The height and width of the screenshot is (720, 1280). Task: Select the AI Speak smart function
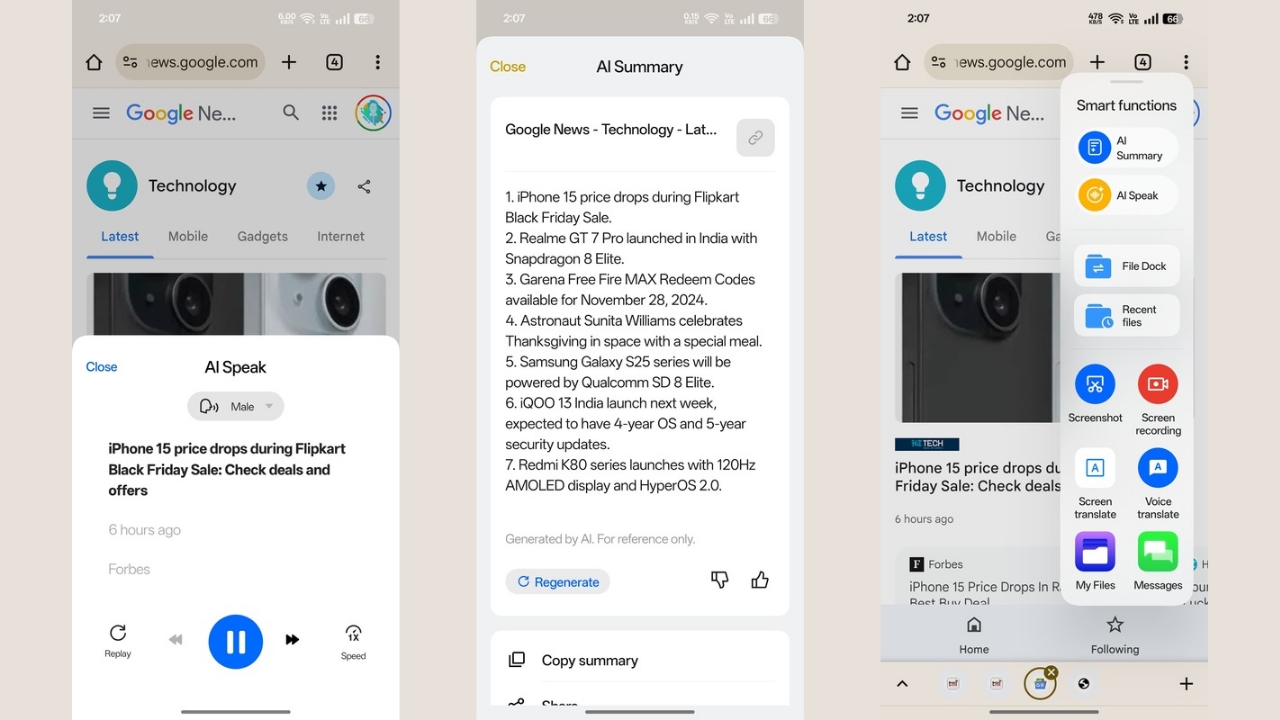tap(1125, 195)
